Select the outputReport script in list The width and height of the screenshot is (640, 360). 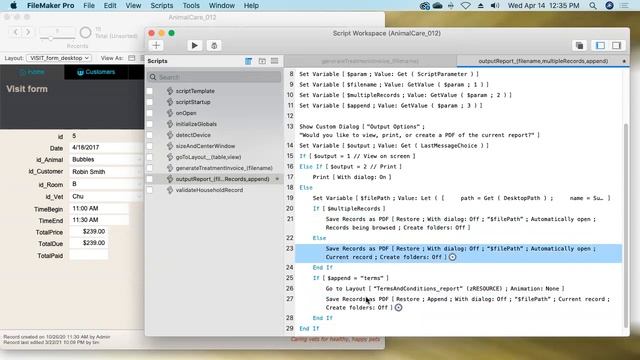(222, 179)
